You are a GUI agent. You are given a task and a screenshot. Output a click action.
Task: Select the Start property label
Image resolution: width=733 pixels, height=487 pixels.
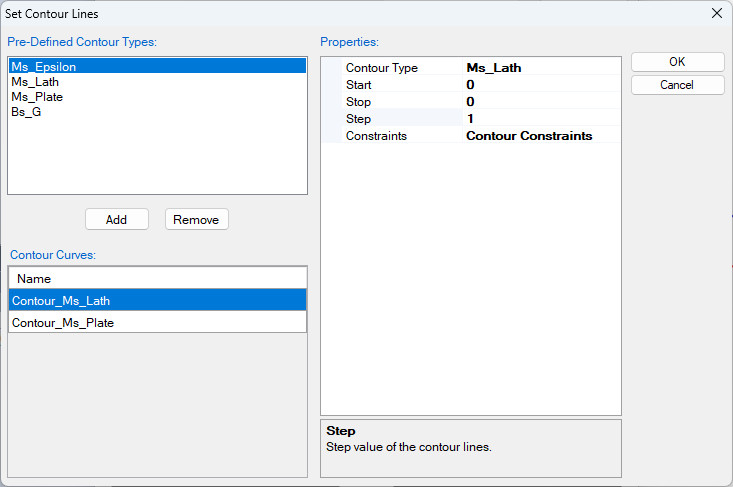coord(359,85)
